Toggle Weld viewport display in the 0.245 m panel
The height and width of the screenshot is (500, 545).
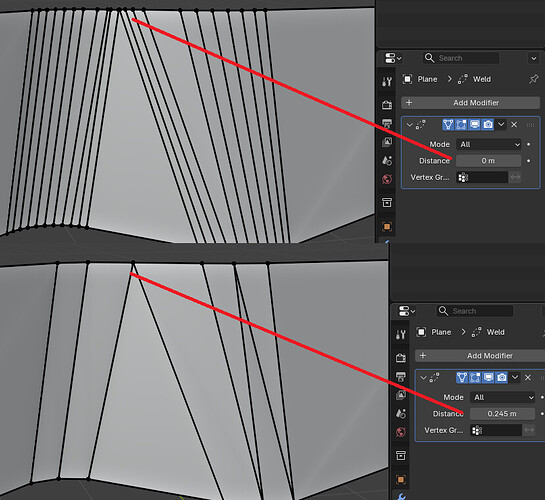[x=488, y=377]
